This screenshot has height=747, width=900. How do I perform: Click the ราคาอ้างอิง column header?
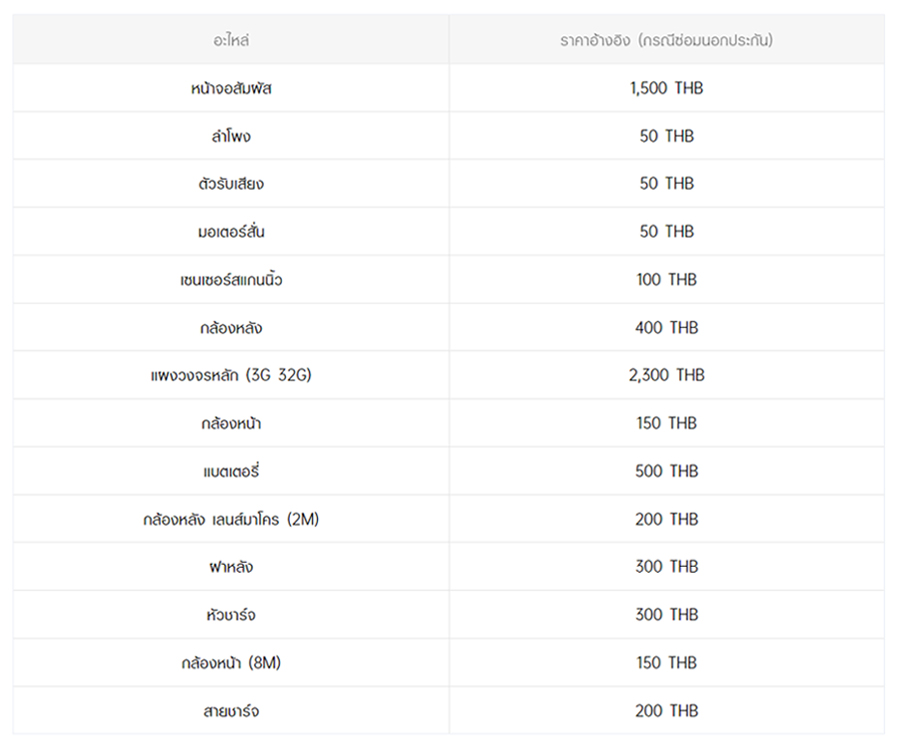pos(666,41)
